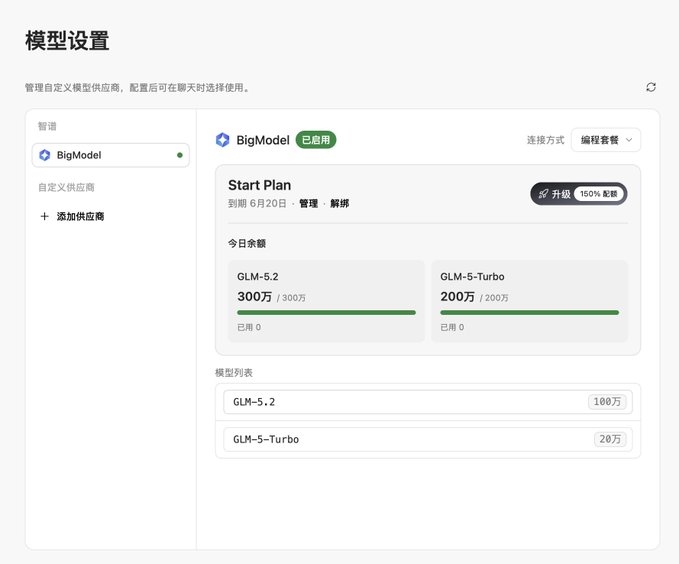This screenshot has width=679, height=564.
Task: Click the 模型设置 page title
Action: click(67, 41)
